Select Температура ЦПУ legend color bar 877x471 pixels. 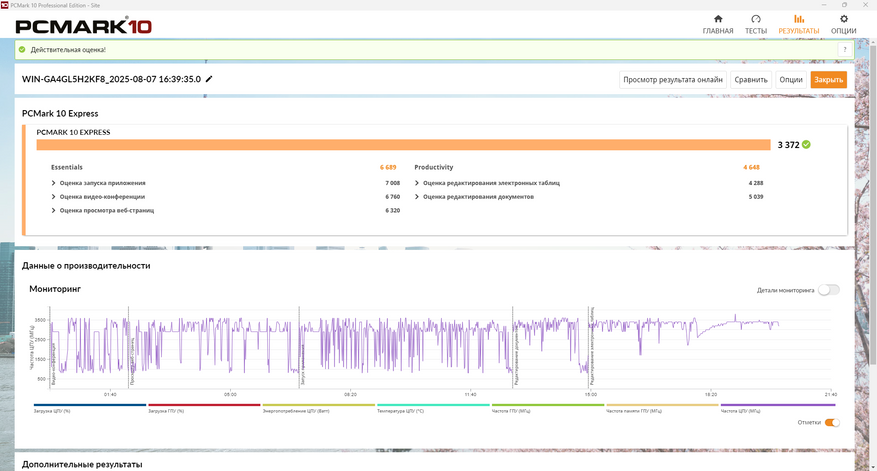click(x=433, y=405)
